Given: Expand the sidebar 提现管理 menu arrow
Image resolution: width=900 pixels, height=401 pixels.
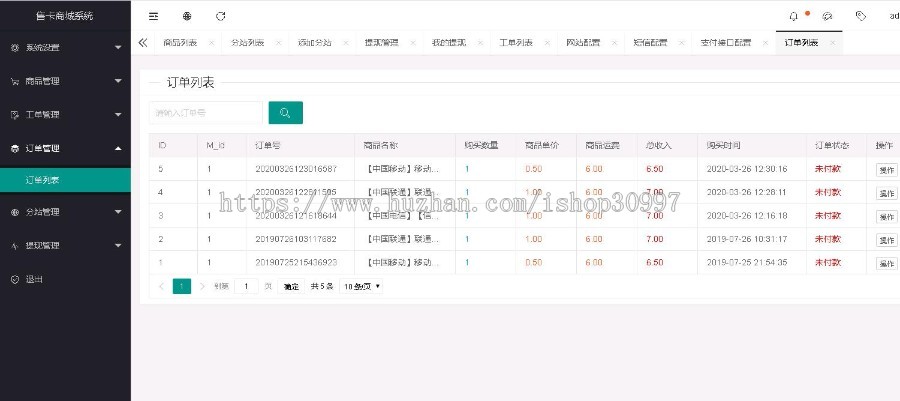Looking at the screenshot, I should 118,246.
